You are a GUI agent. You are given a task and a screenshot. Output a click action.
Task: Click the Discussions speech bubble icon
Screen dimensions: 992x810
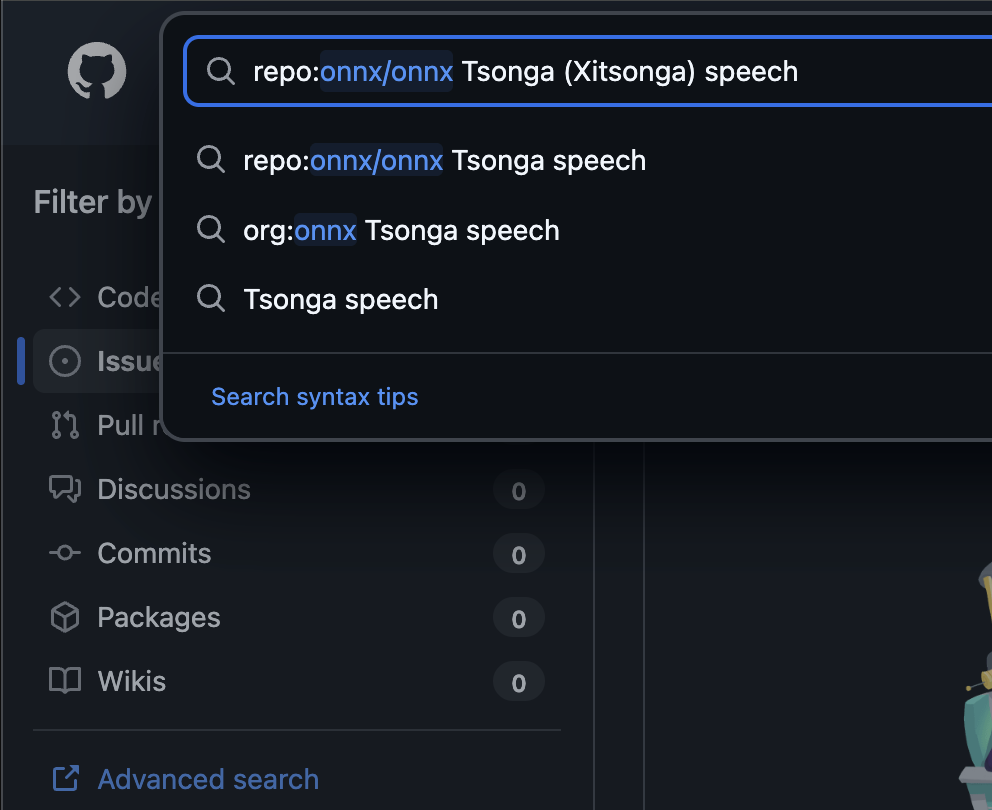pyautogui.click(x=65, y=489)
